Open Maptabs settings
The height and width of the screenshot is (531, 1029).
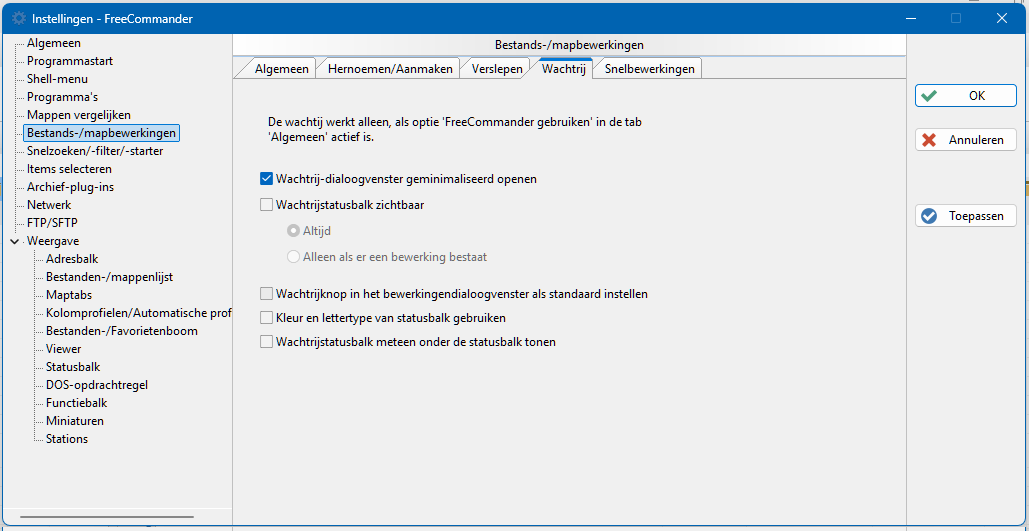(69, 295)
